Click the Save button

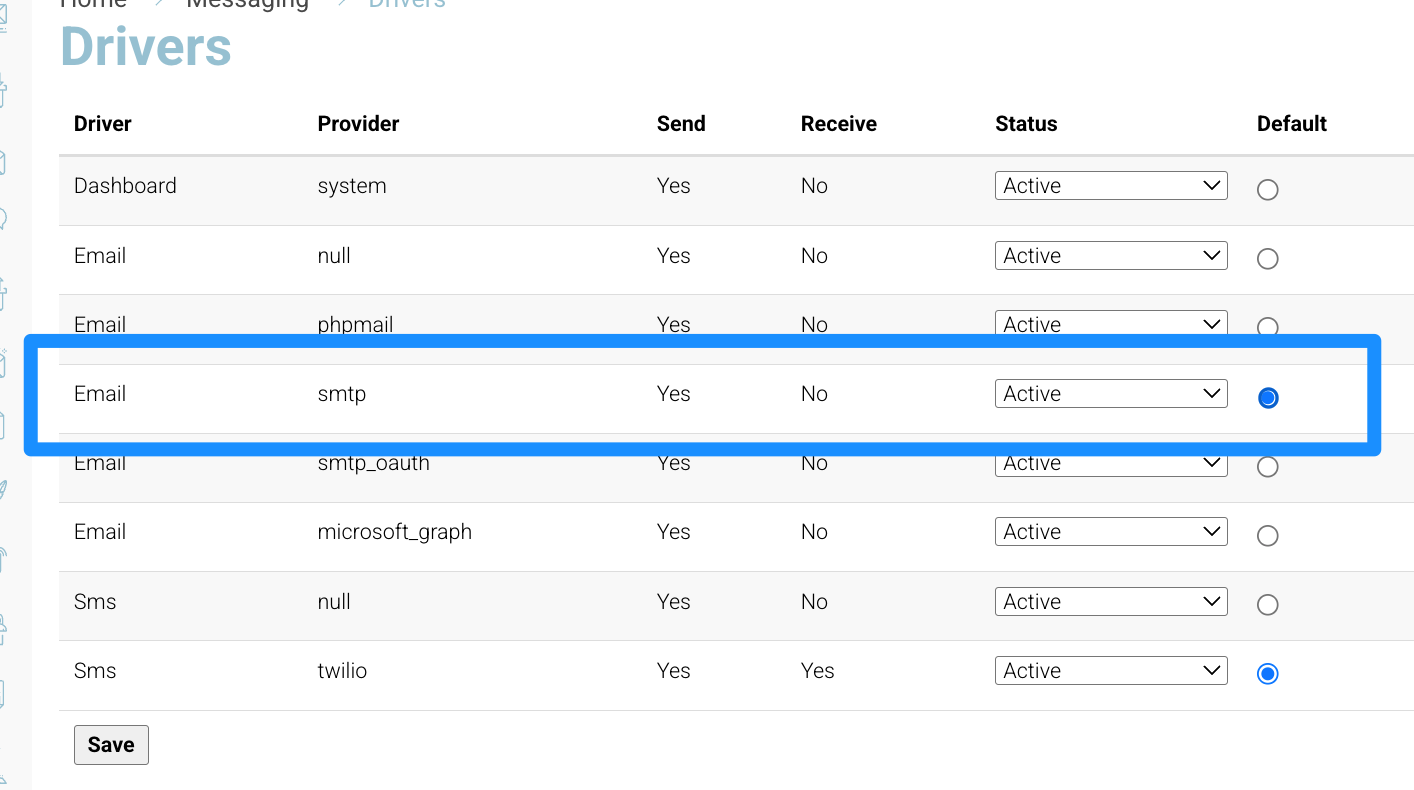tap(111, 745)
